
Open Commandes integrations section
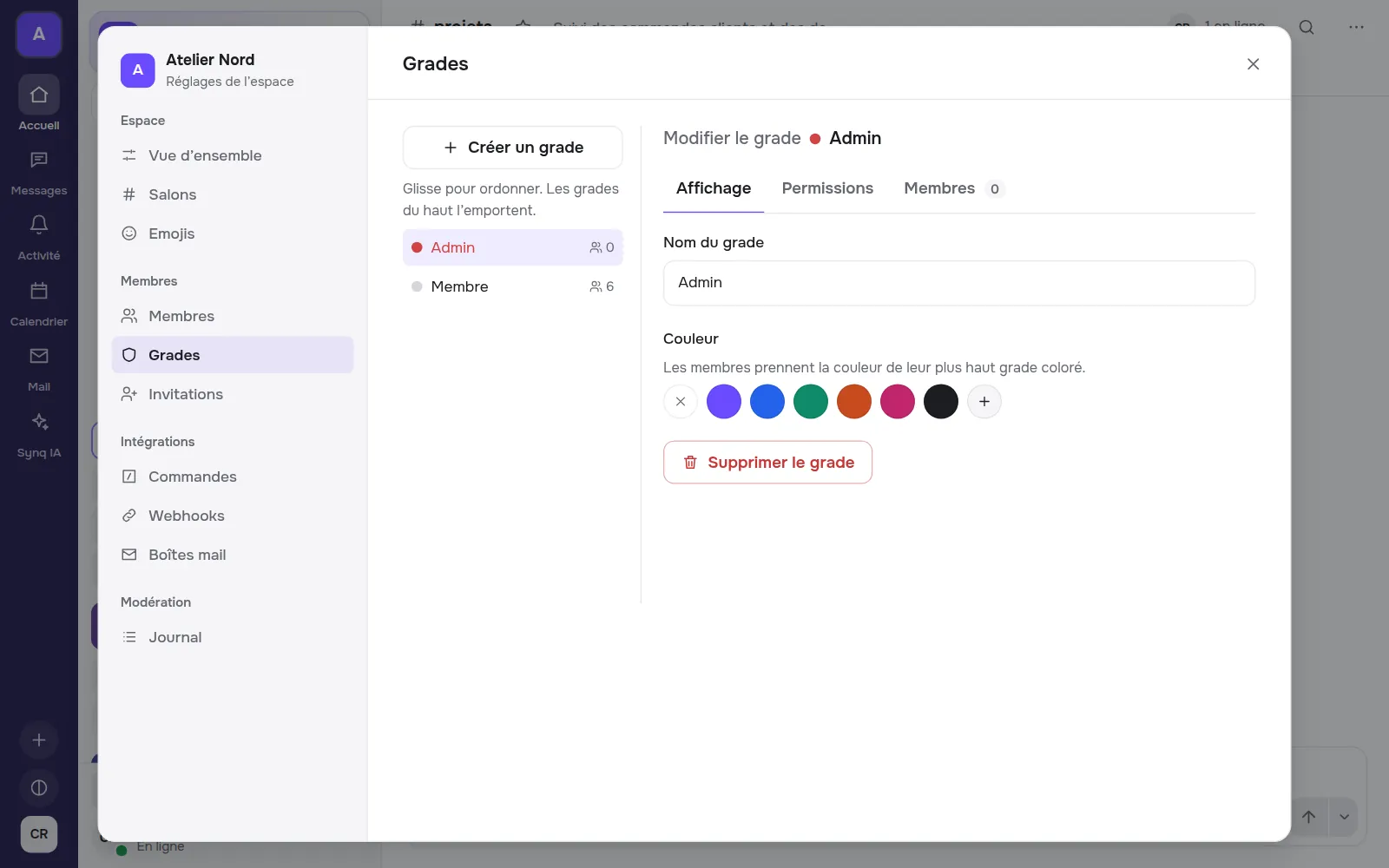tap(233, 477)
